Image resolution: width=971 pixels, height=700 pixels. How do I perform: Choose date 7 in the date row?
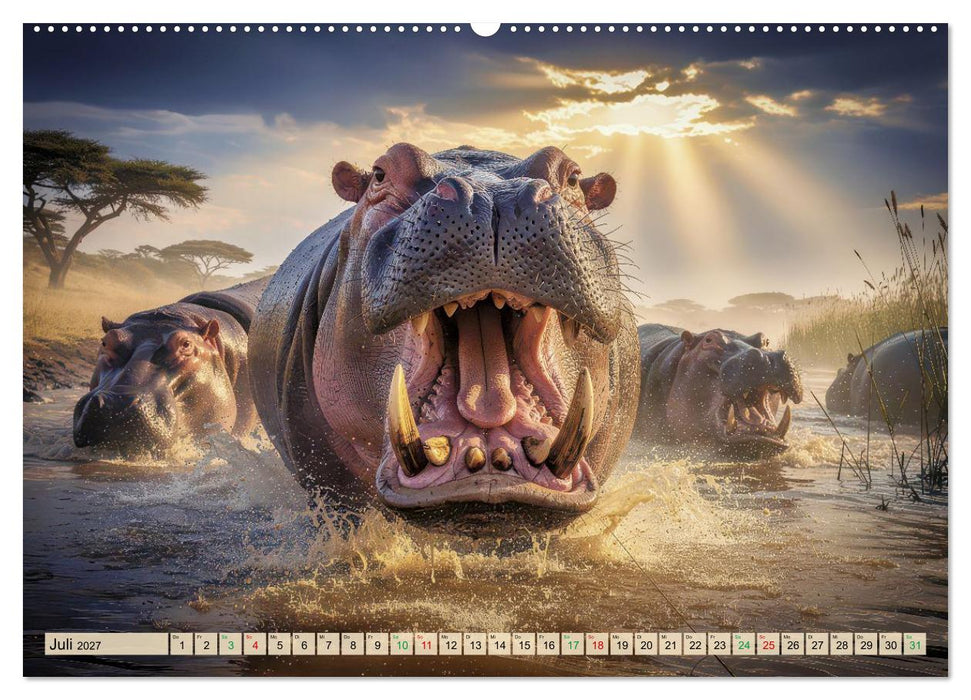(328, 644)
